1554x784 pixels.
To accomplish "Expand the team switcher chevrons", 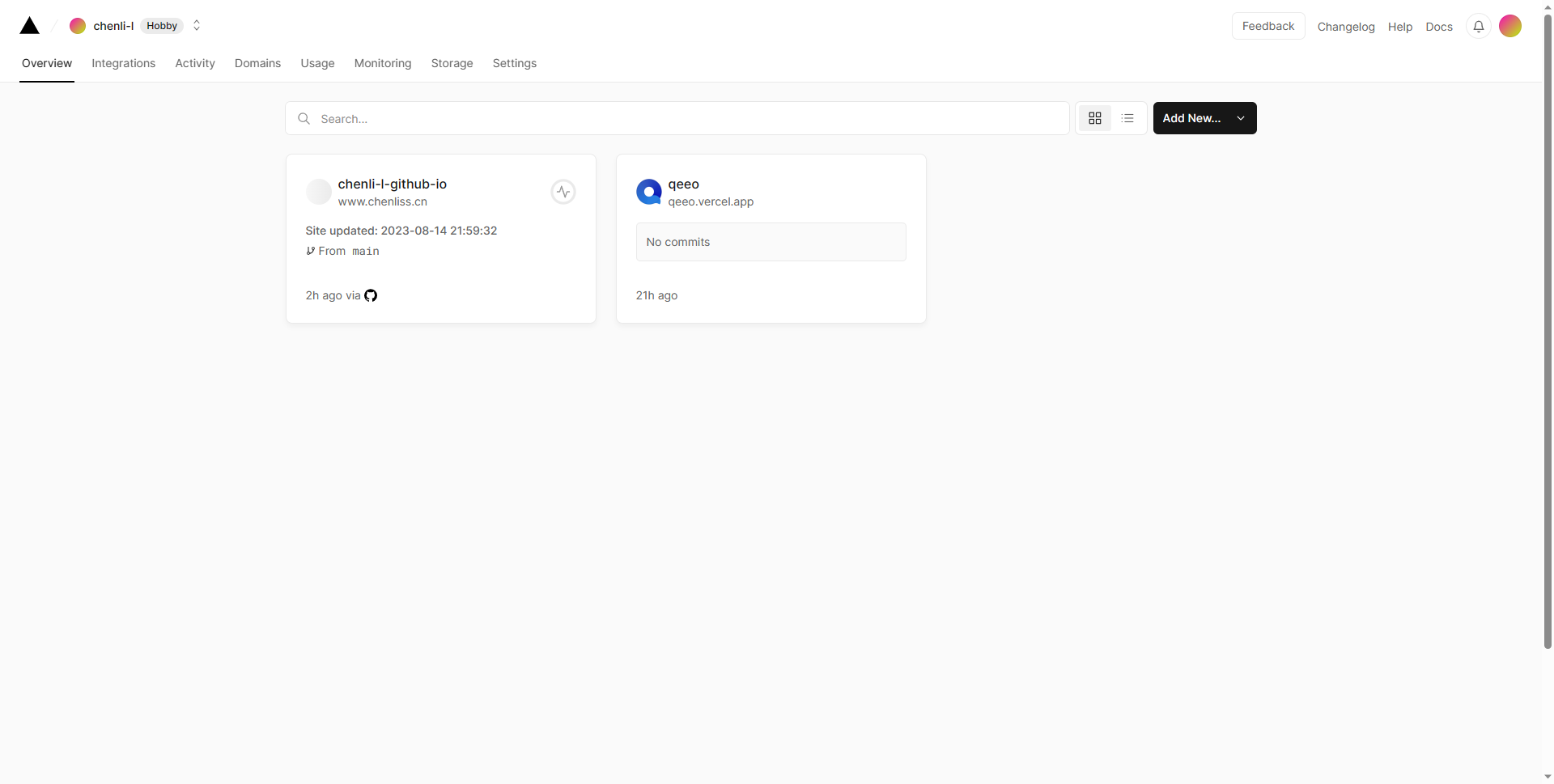I will pyautogui.click(x=197, y=26).
